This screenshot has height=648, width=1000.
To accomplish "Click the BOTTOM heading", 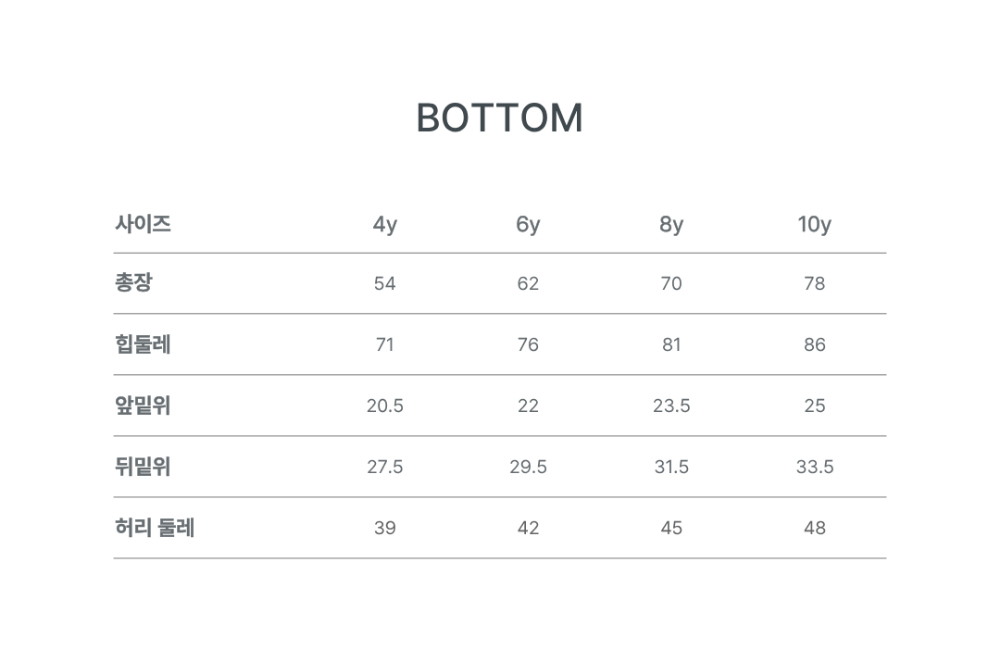I will [x=499, y=118].
